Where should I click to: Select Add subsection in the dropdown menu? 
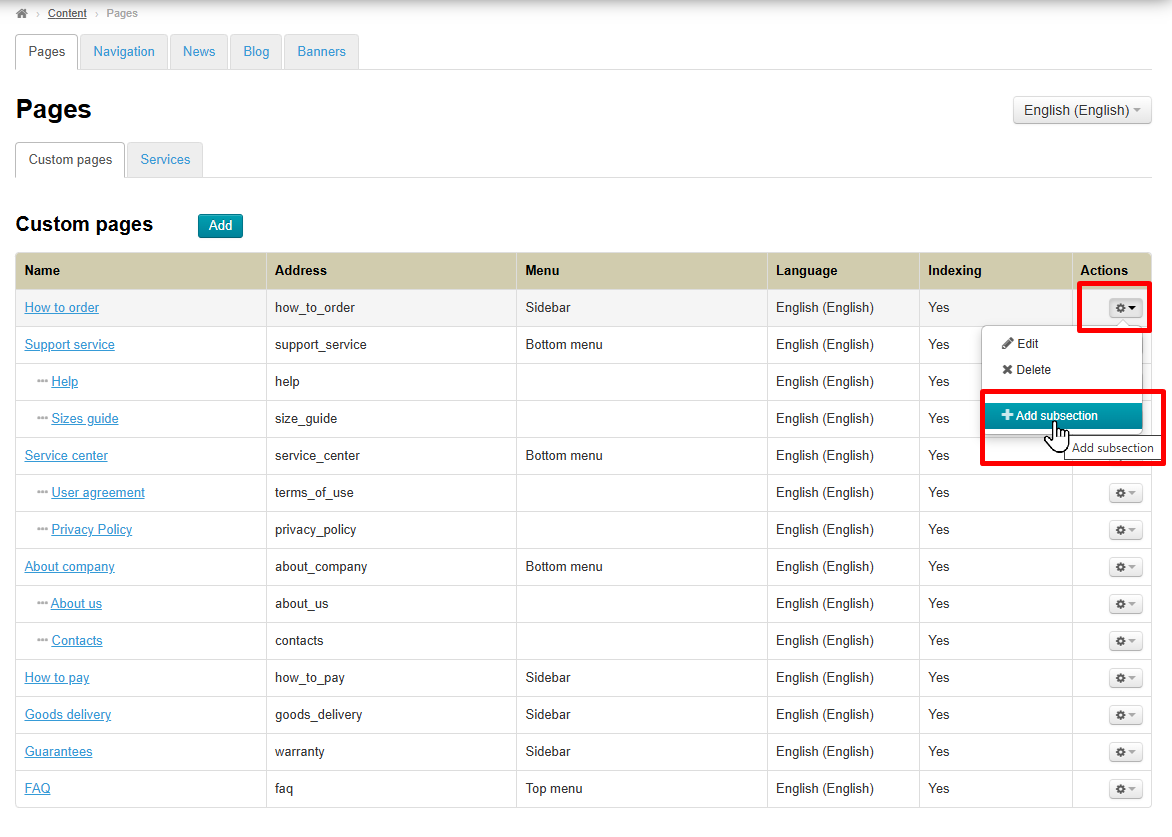coord(1056,416)
